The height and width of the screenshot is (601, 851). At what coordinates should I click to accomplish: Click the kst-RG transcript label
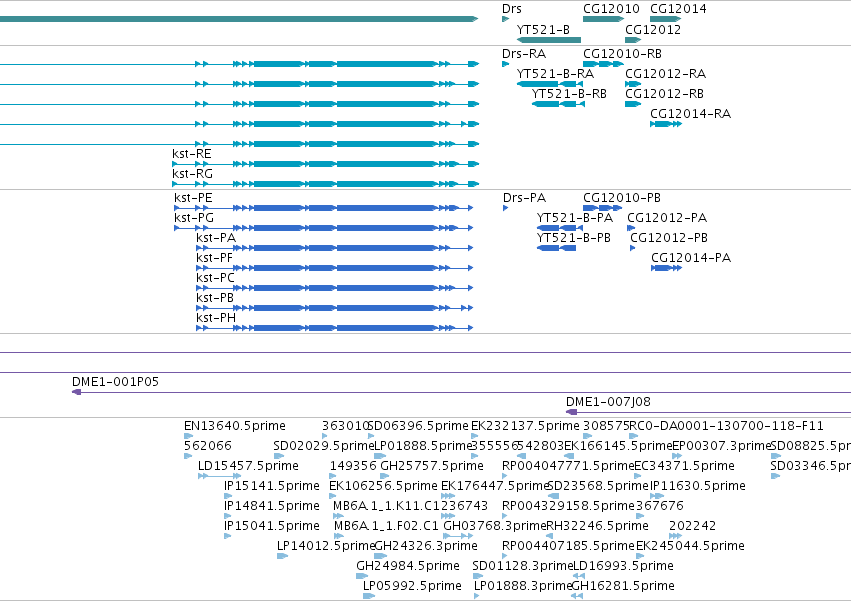click(192, 174)
